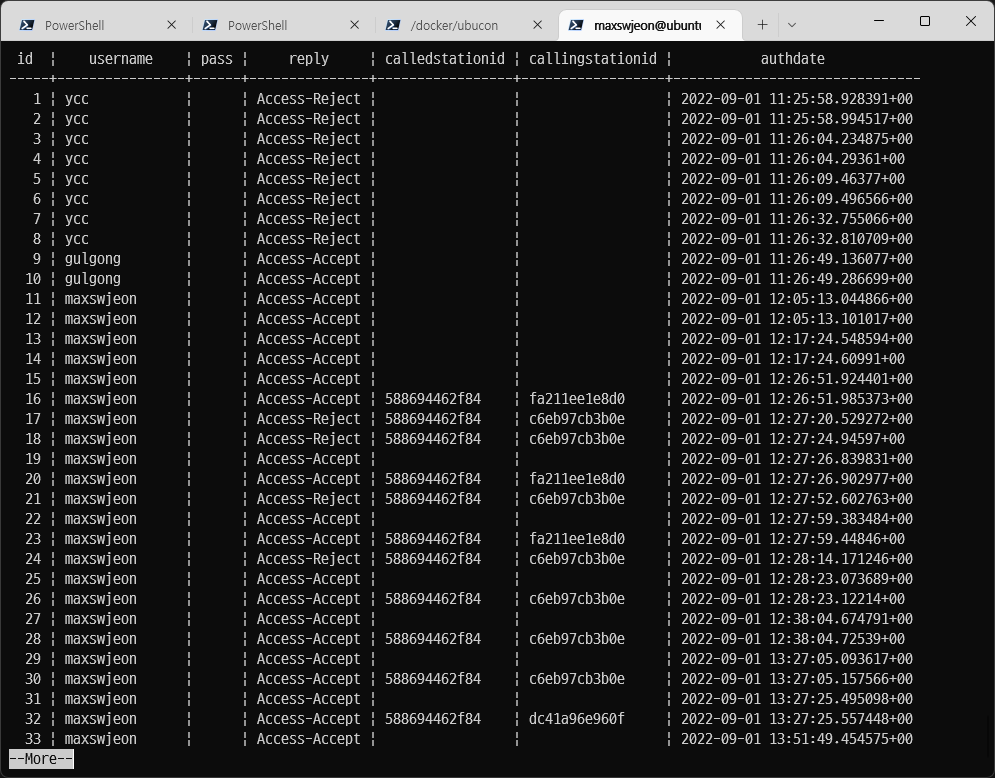The image size is (995, 778).
Task: Close the active maxswjeon@ubuntu tab
Action: pos(721,25)
